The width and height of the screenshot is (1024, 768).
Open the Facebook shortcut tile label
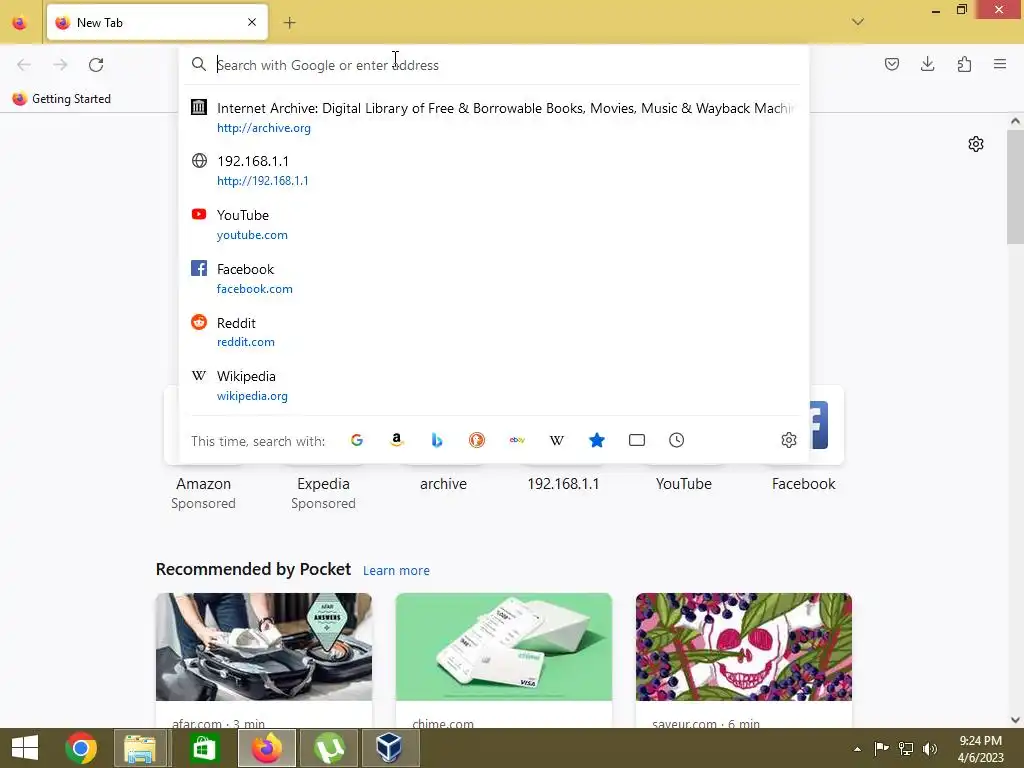(x=803, y=484)
